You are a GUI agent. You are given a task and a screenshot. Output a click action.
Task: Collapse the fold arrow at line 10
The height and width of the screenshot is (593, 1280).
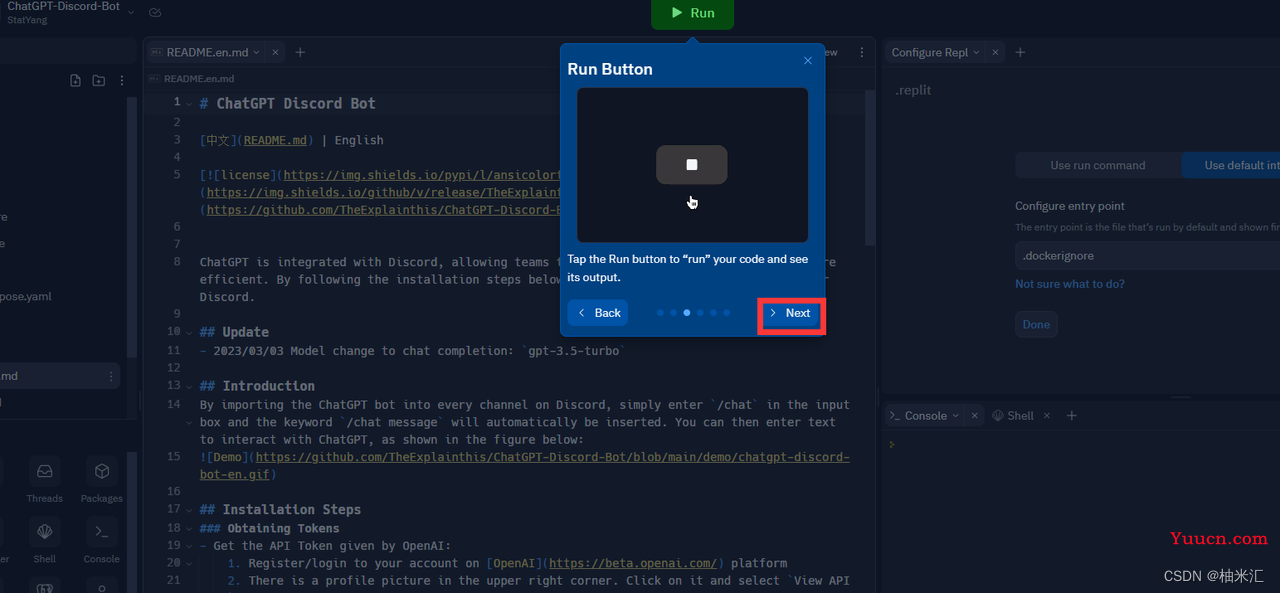pos(190,332)
